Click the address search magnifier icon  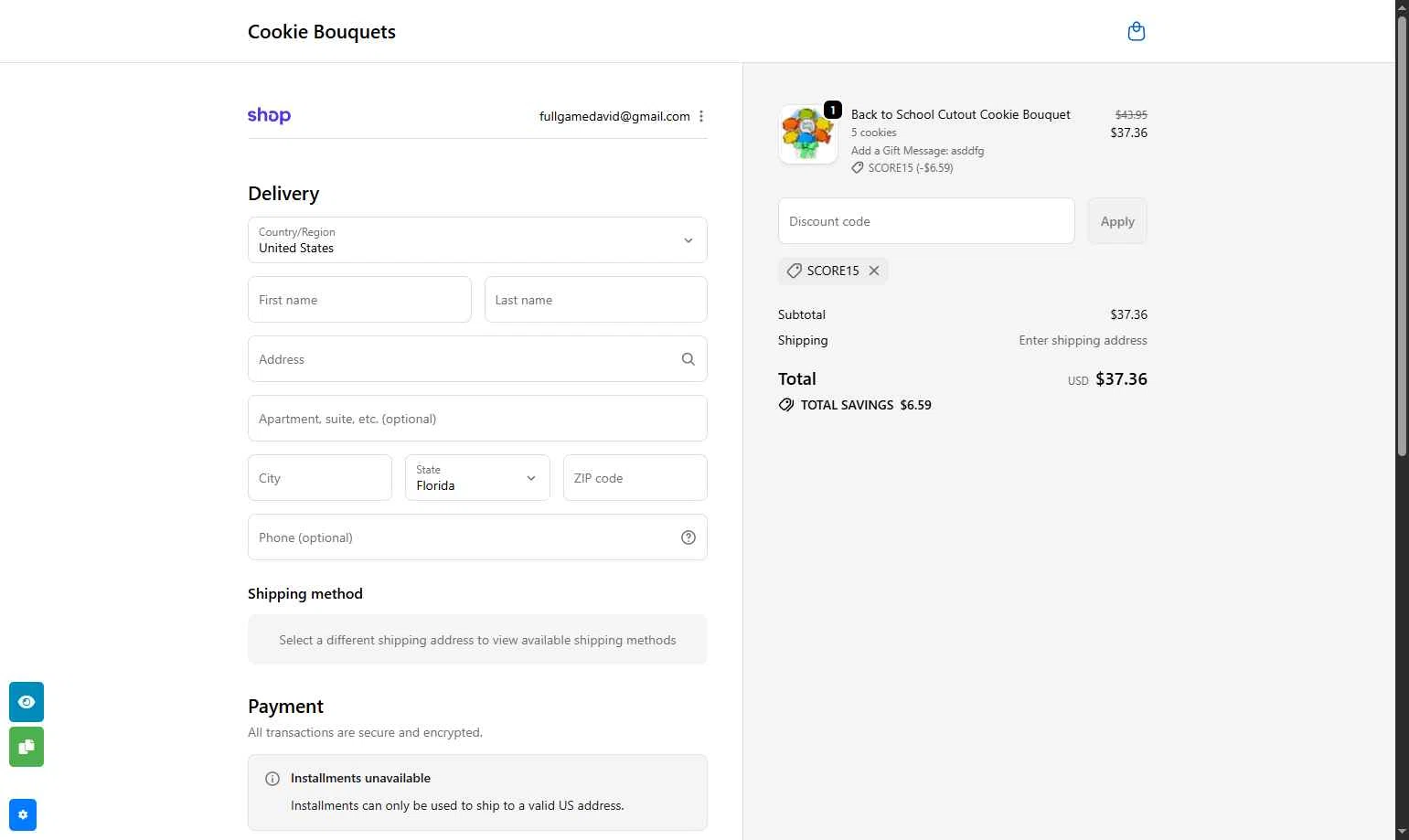[688, 359]
